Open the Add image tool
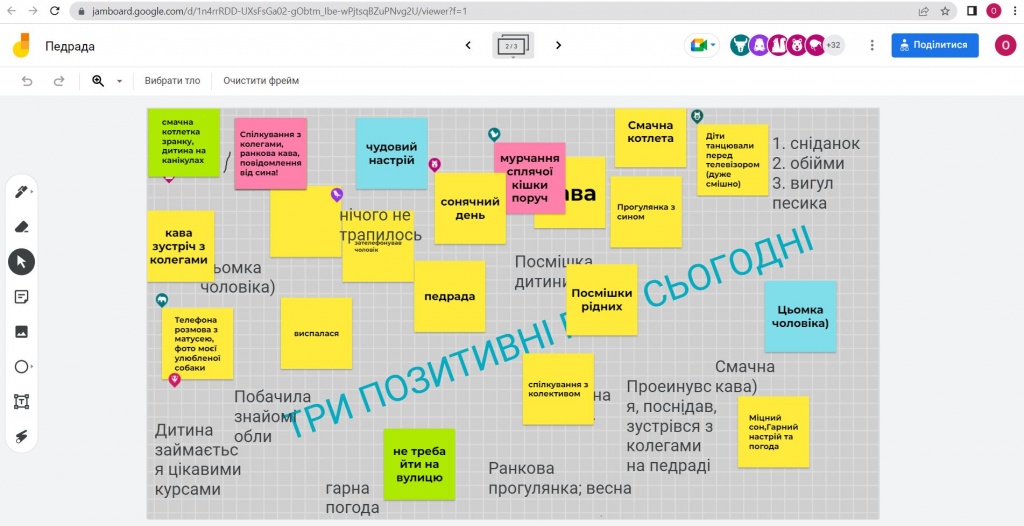 tap(21, 332)
